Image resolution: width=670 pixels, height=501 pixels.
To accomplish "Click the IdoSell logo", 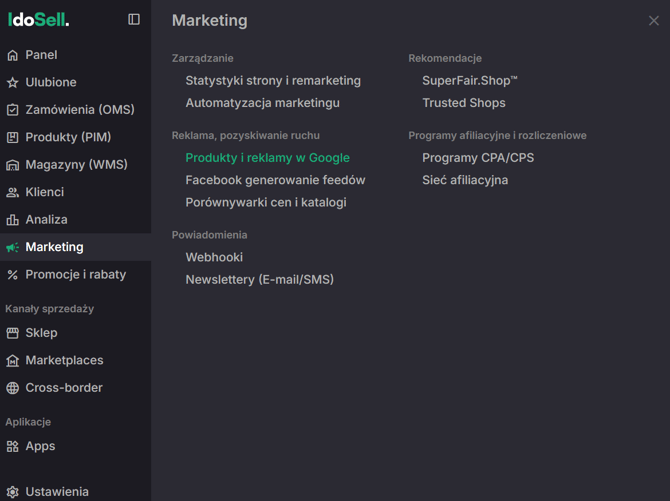I will click(39, 19).
